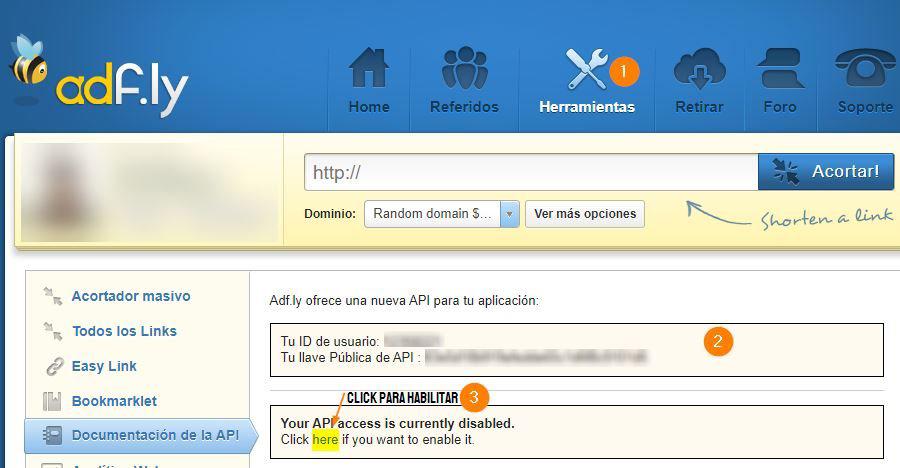This screenshot has width=900, height=468.
Task: Click 'Tu ID de usuario:' text
Action: (330, 341)
